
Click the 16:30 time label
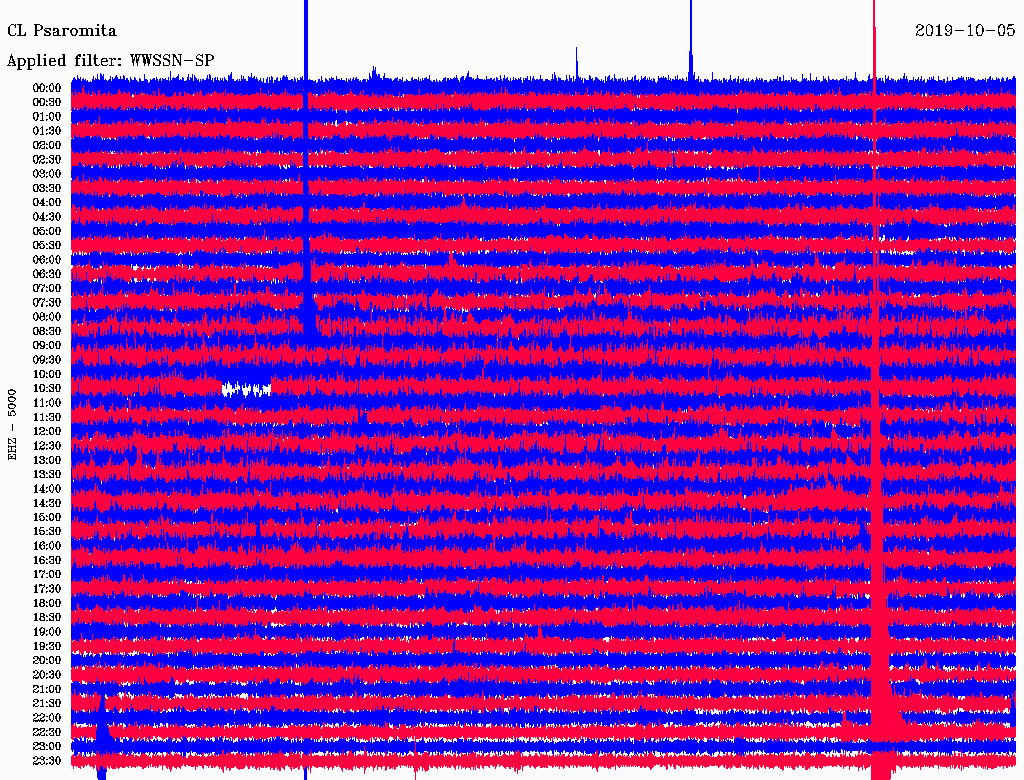click(47, 561)
